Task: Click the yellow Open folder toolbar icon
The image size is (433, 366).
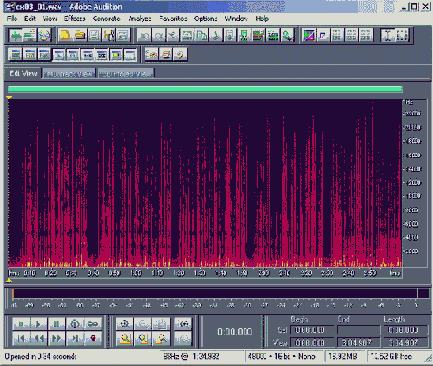Action: click(x=80, y=35)
